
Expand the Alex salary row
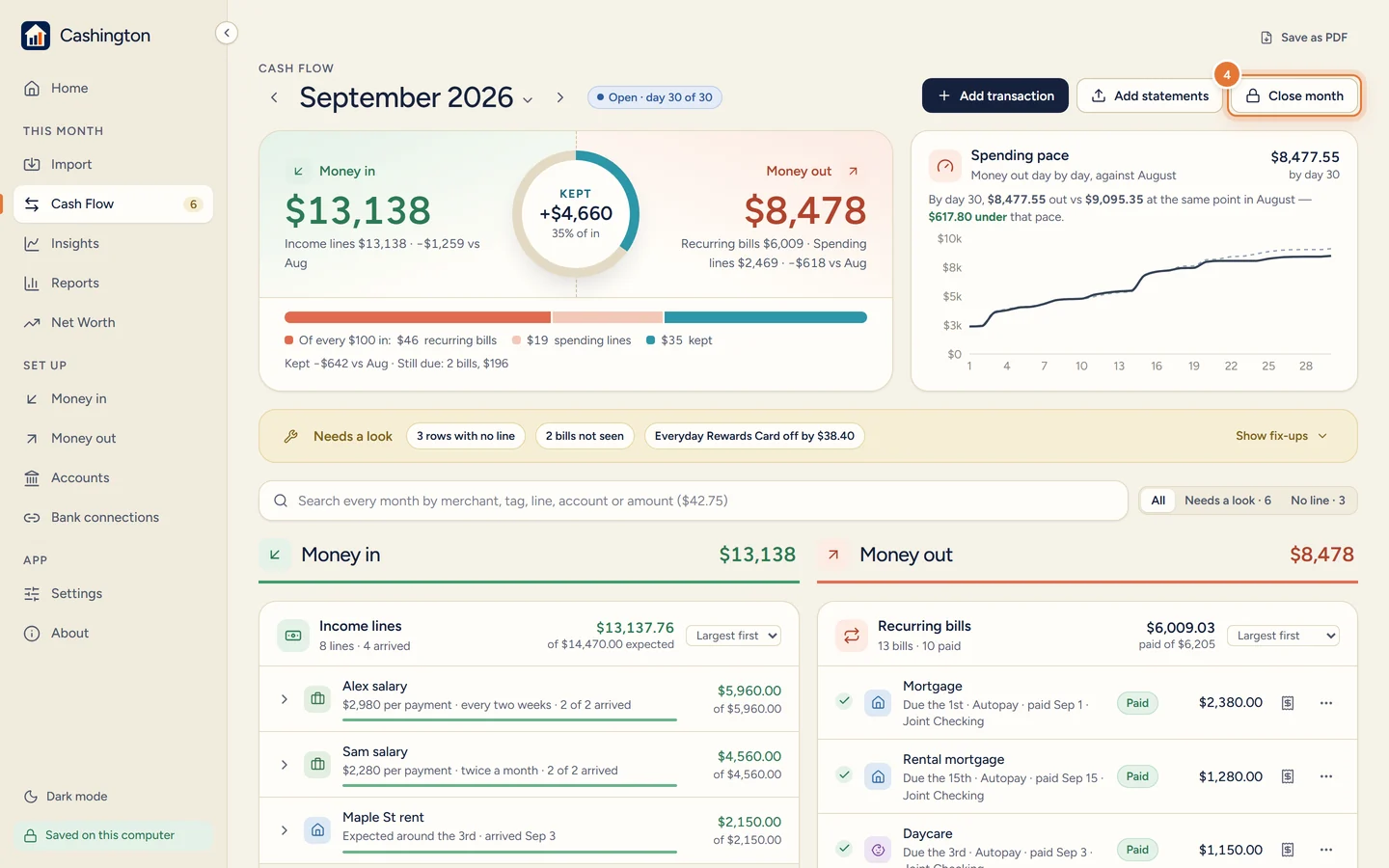(x=284, y=699)
